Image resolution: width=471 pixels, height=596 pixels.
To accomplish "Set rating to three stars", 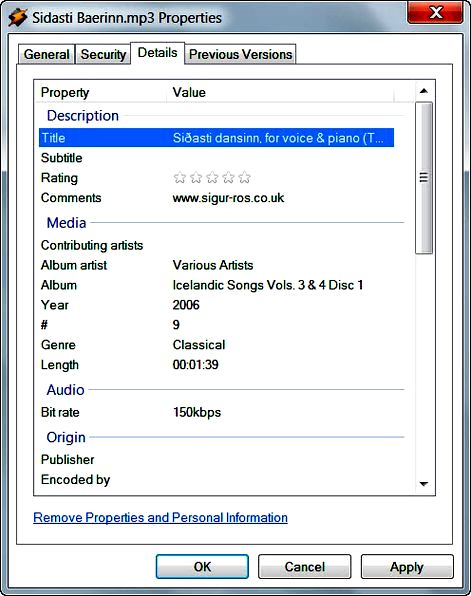I will click(212, 178).
